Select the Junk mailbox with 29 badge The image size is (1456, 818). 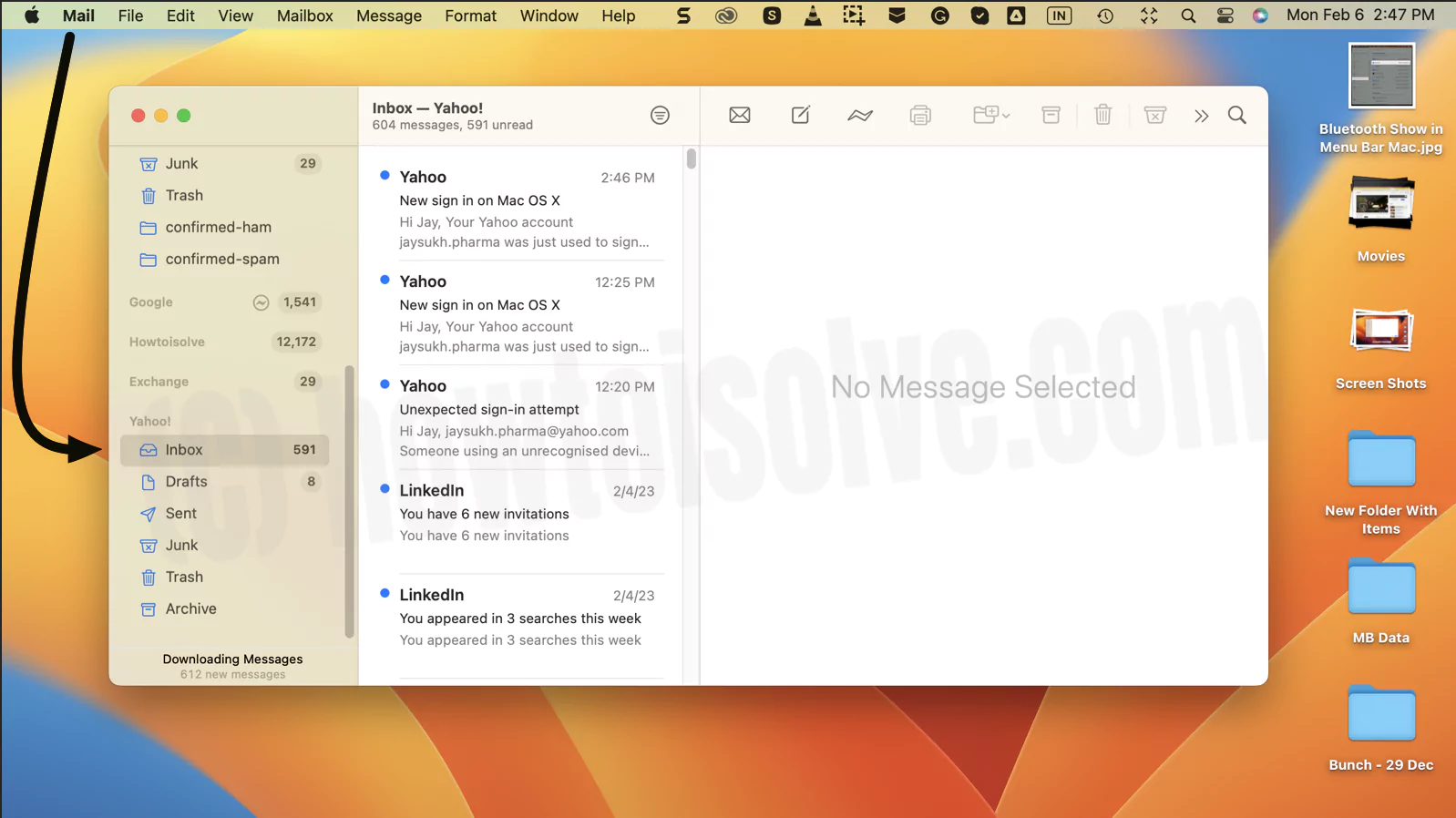225,164
